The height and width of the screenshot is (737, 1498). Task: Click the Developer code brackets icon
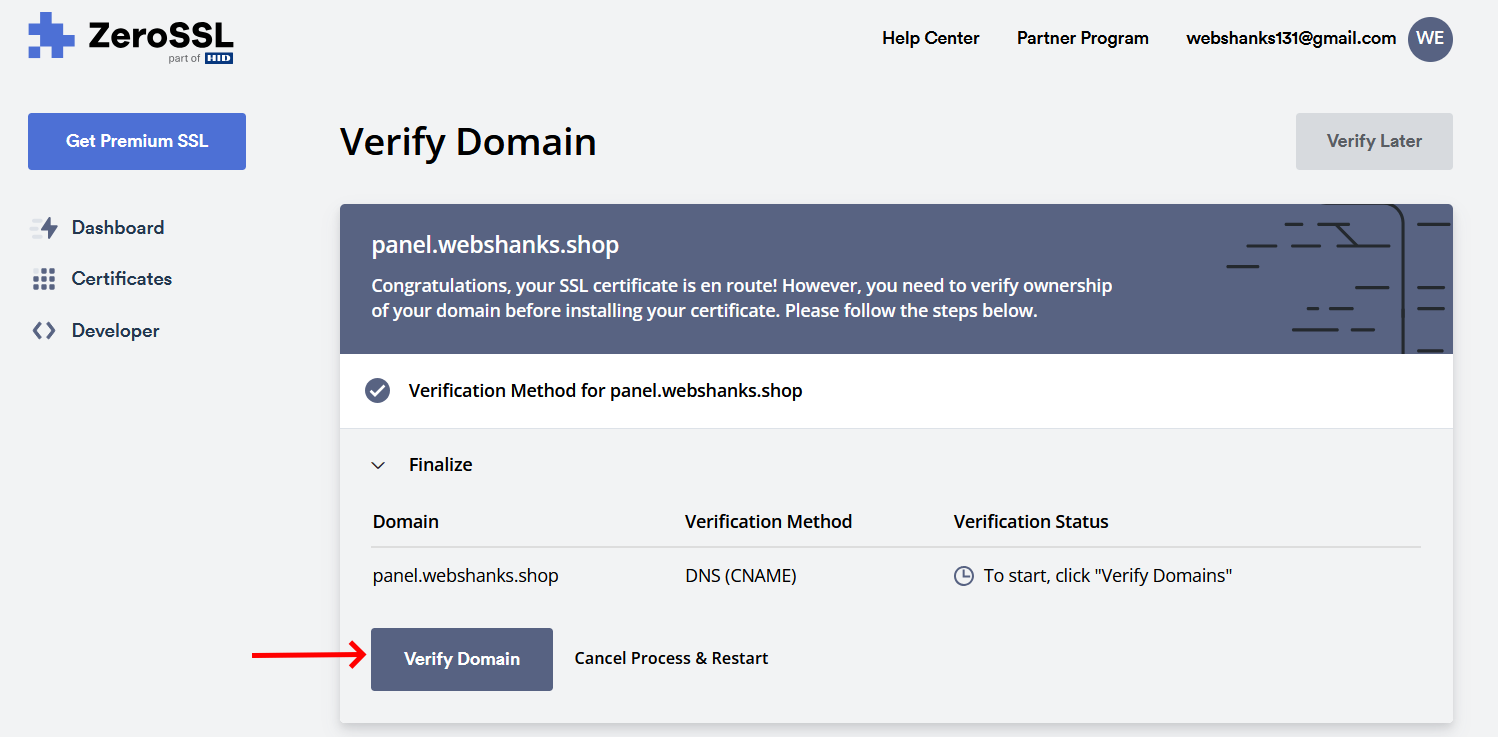[x=44, y=331]
